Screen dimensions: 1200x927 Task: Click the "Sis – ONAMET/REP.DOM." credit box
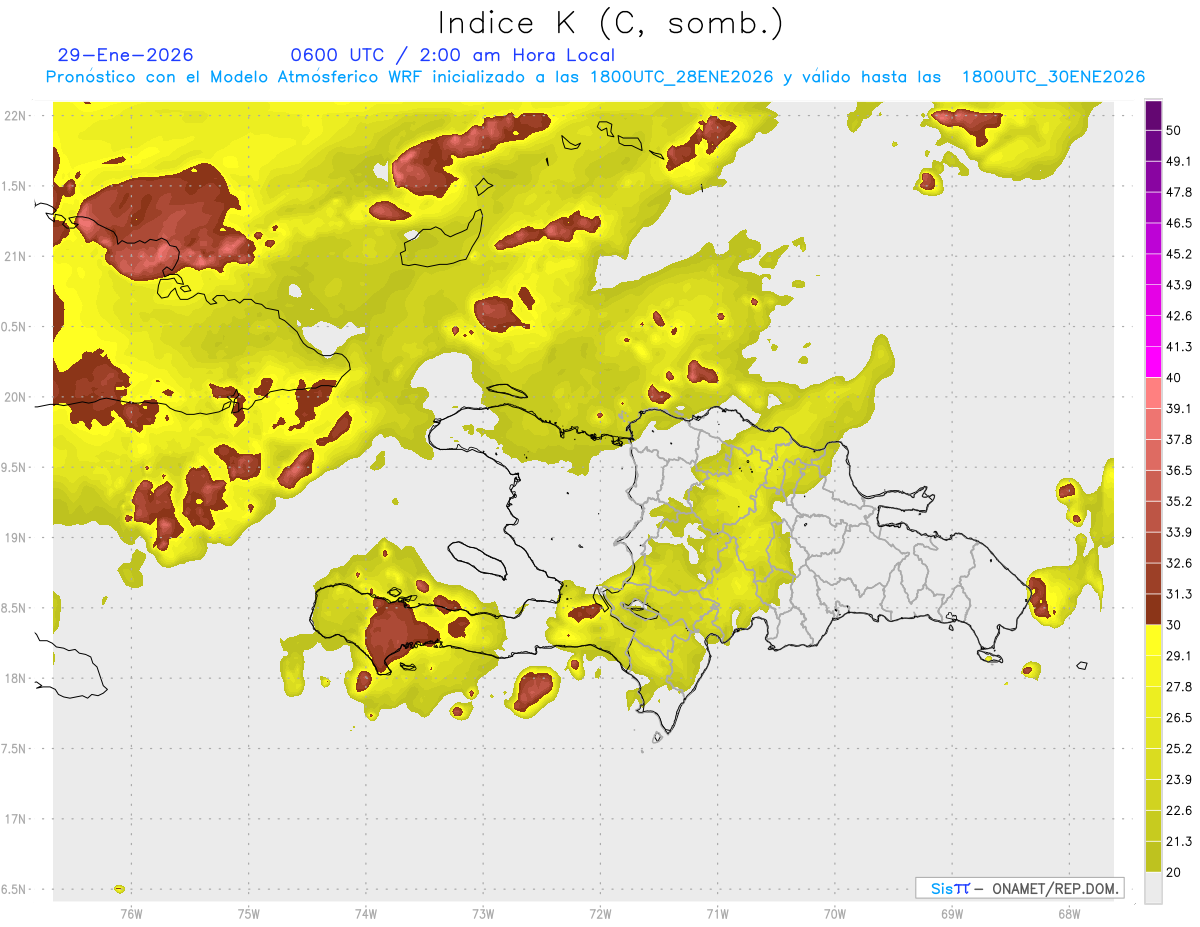pyautogui.click(x=1019, y=888)
